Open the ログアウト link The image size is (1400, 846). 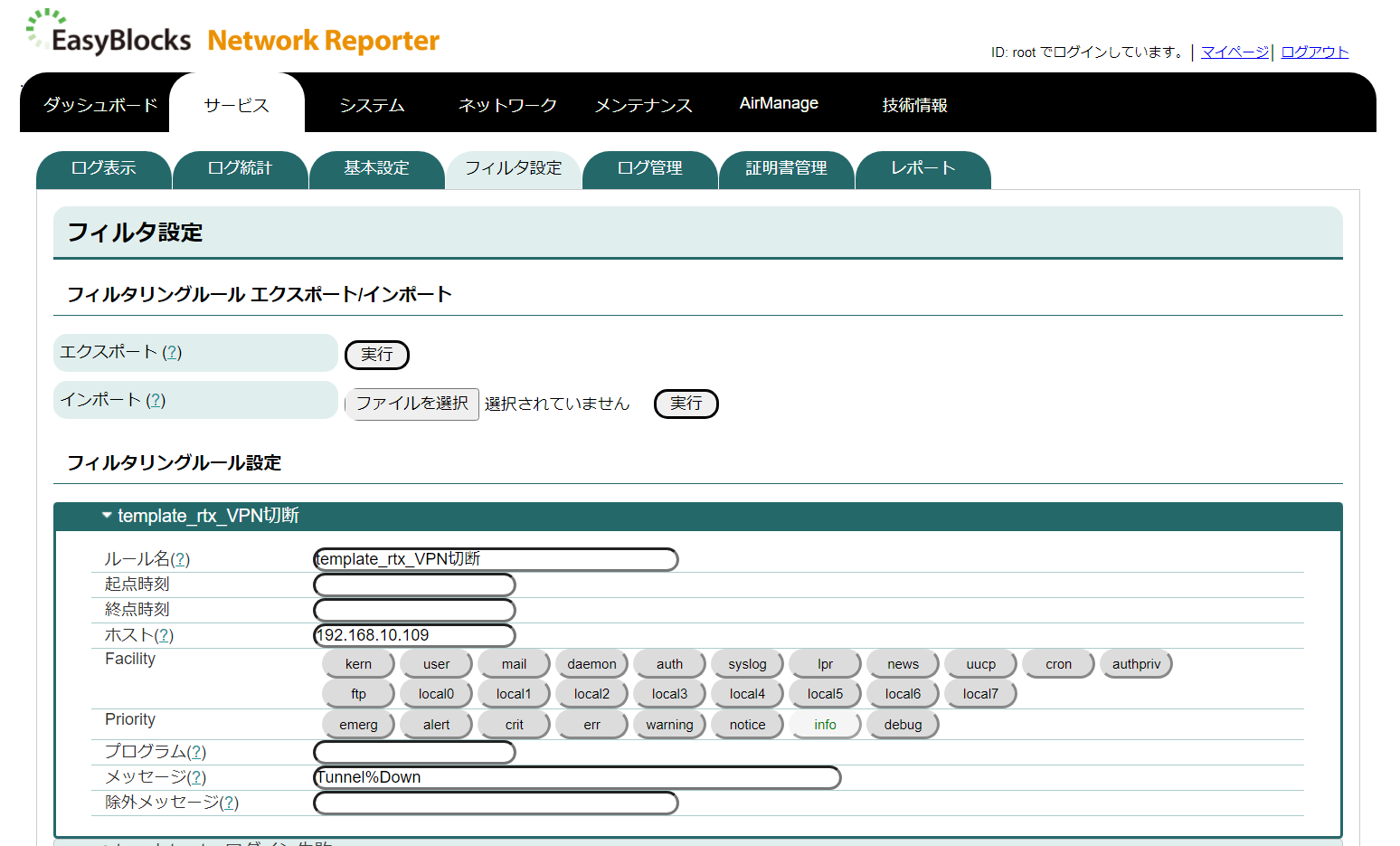click(x=1313, y=52)
